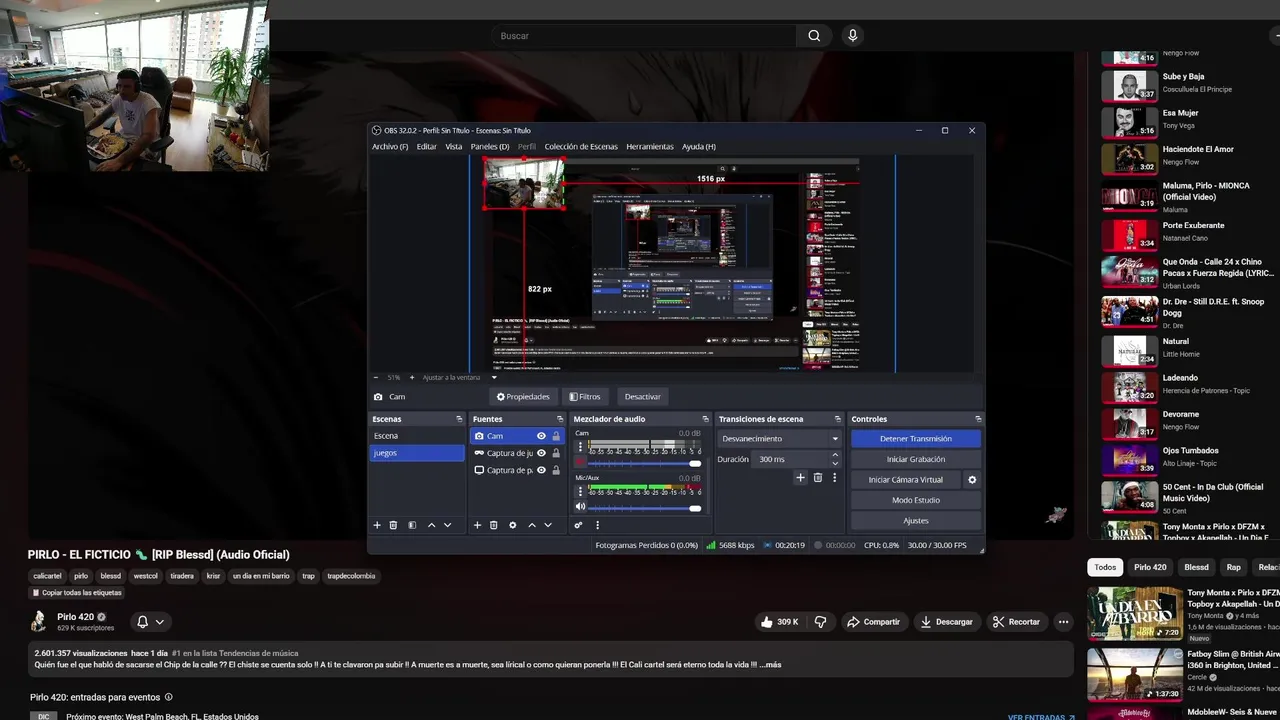This screenshot has width=1280, height=720.
Task: Open Herramientas menu in OBS
Action: (x=650, y=147)
